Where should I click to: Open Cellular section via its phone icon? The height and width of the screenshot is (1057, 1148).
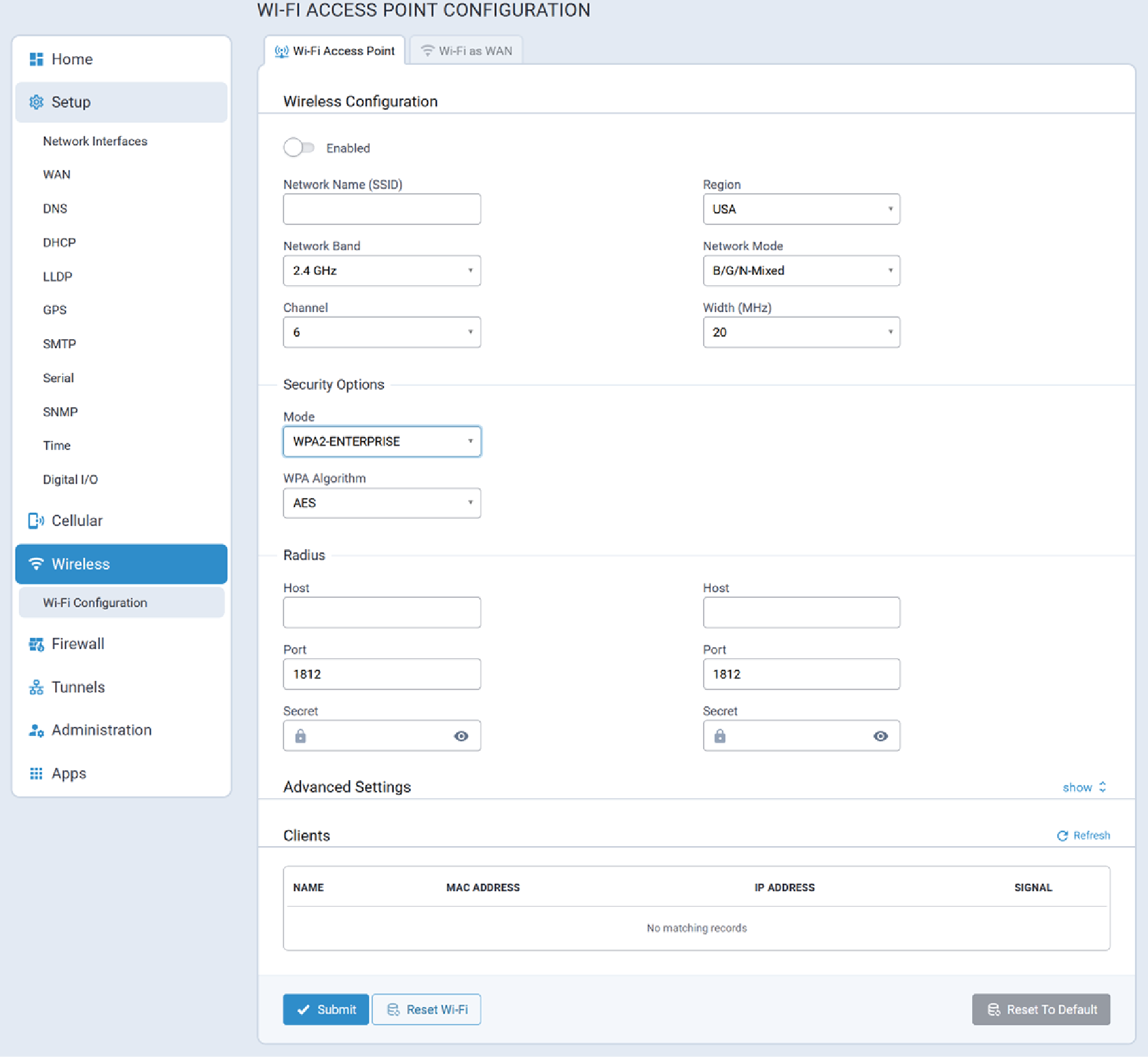pyautogui.click(x=36, y=521)
